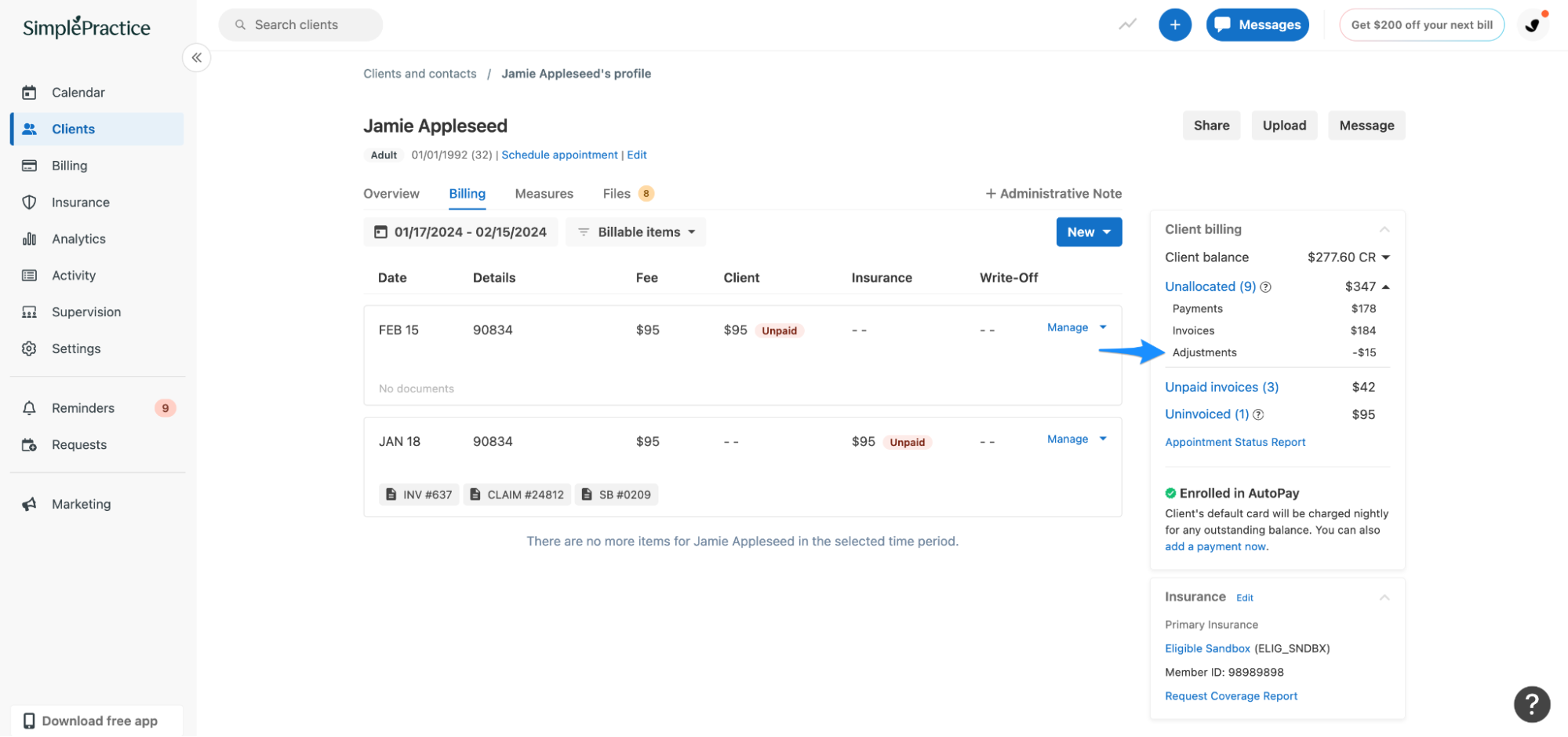1568x737 pixels.
Task: Click the Messages button
Action: coord(1257,24)
